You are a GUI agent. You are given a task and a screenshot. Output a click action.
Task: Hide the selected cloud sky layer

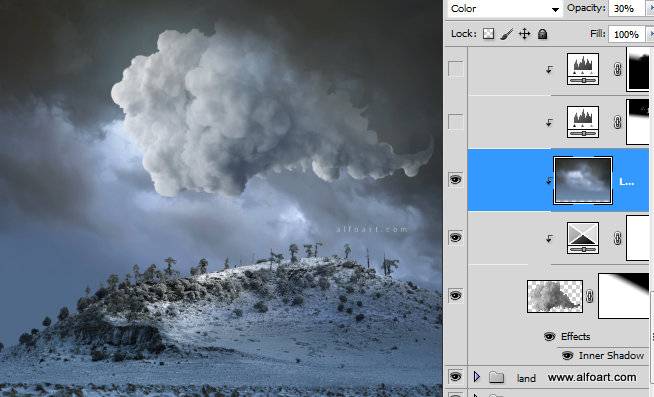455,180
